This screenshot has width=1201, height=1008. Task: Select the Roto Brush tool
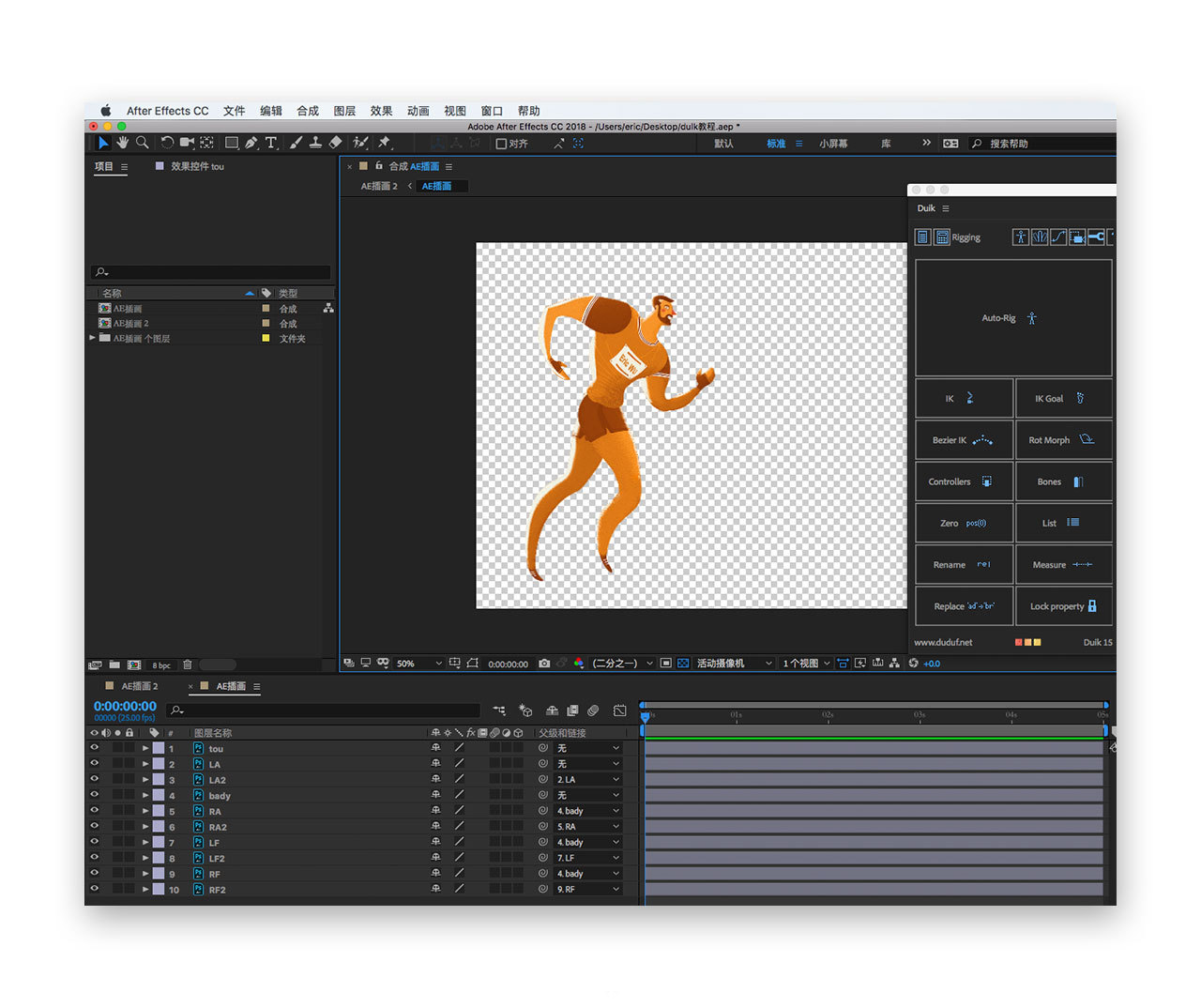tap(360, 143)
